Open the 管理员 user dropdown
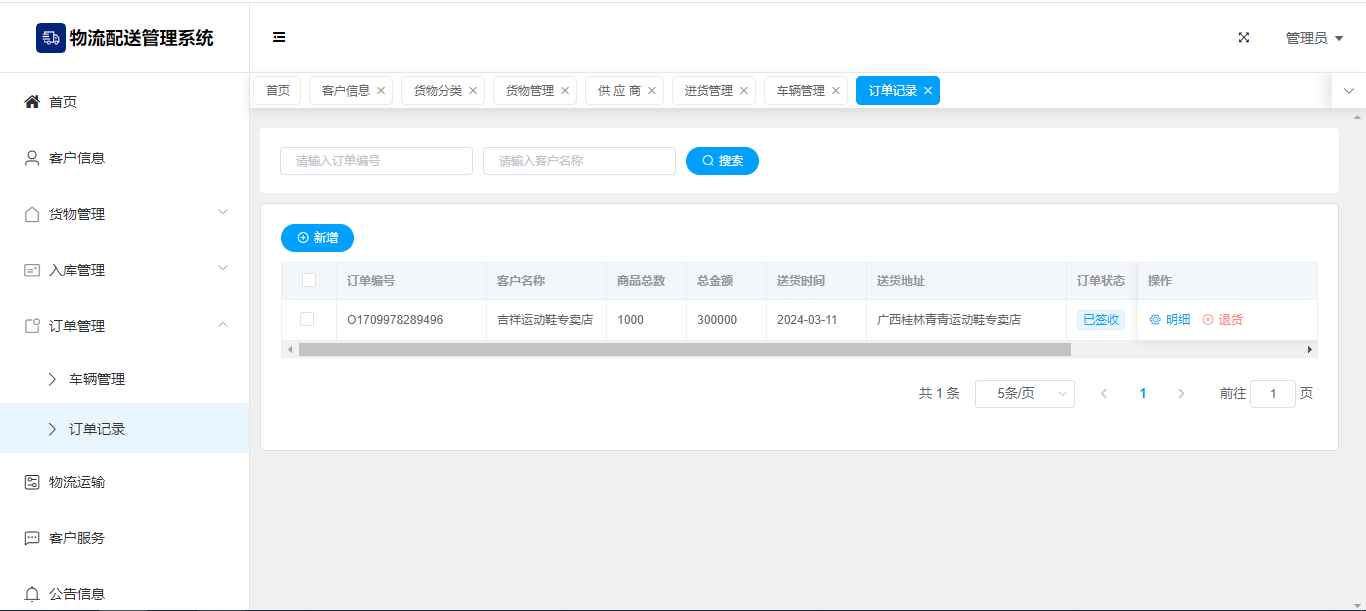 point(1313,38)
